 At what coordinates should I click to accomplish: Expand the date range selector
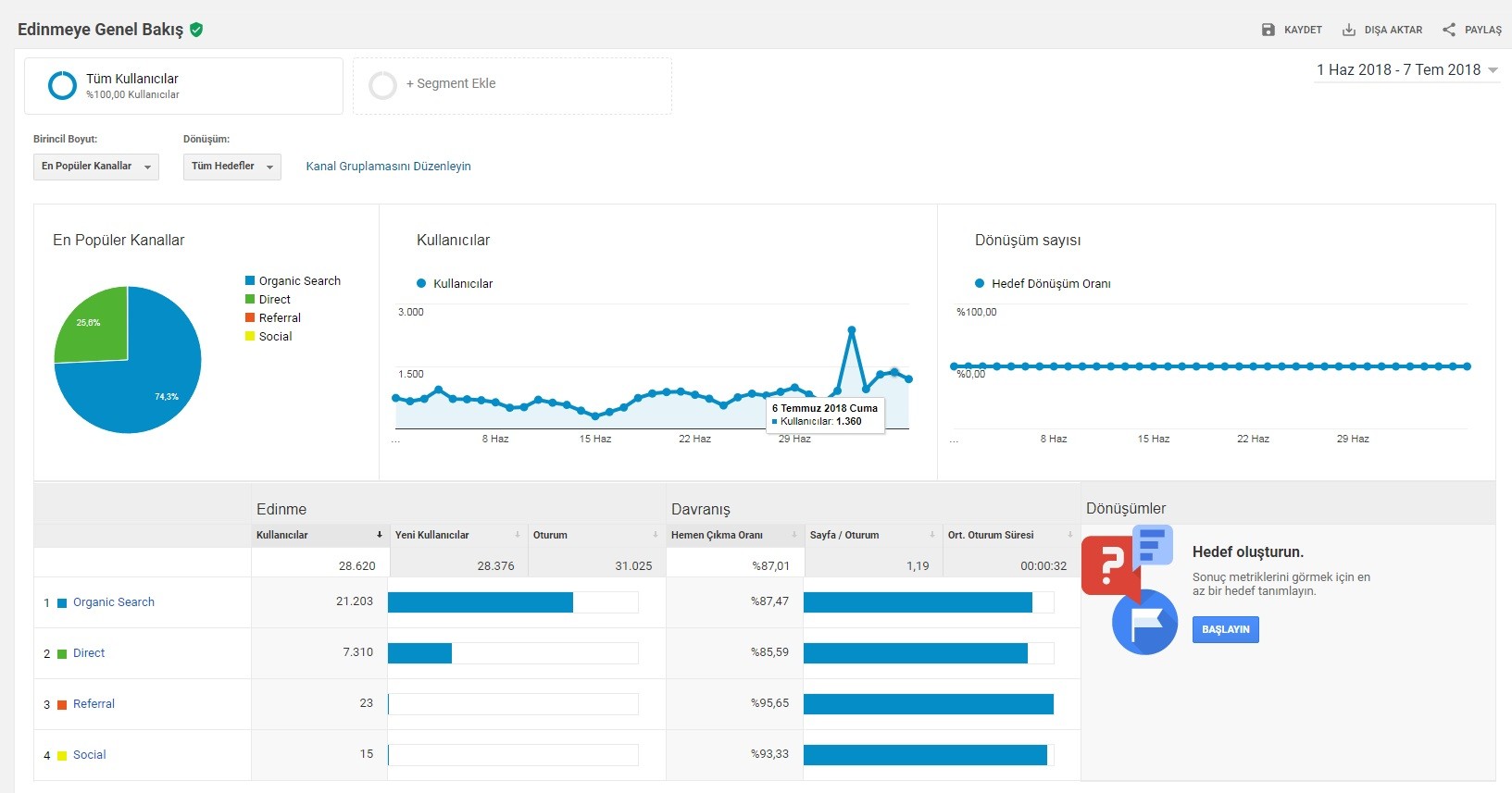[x=1407, y=70]
